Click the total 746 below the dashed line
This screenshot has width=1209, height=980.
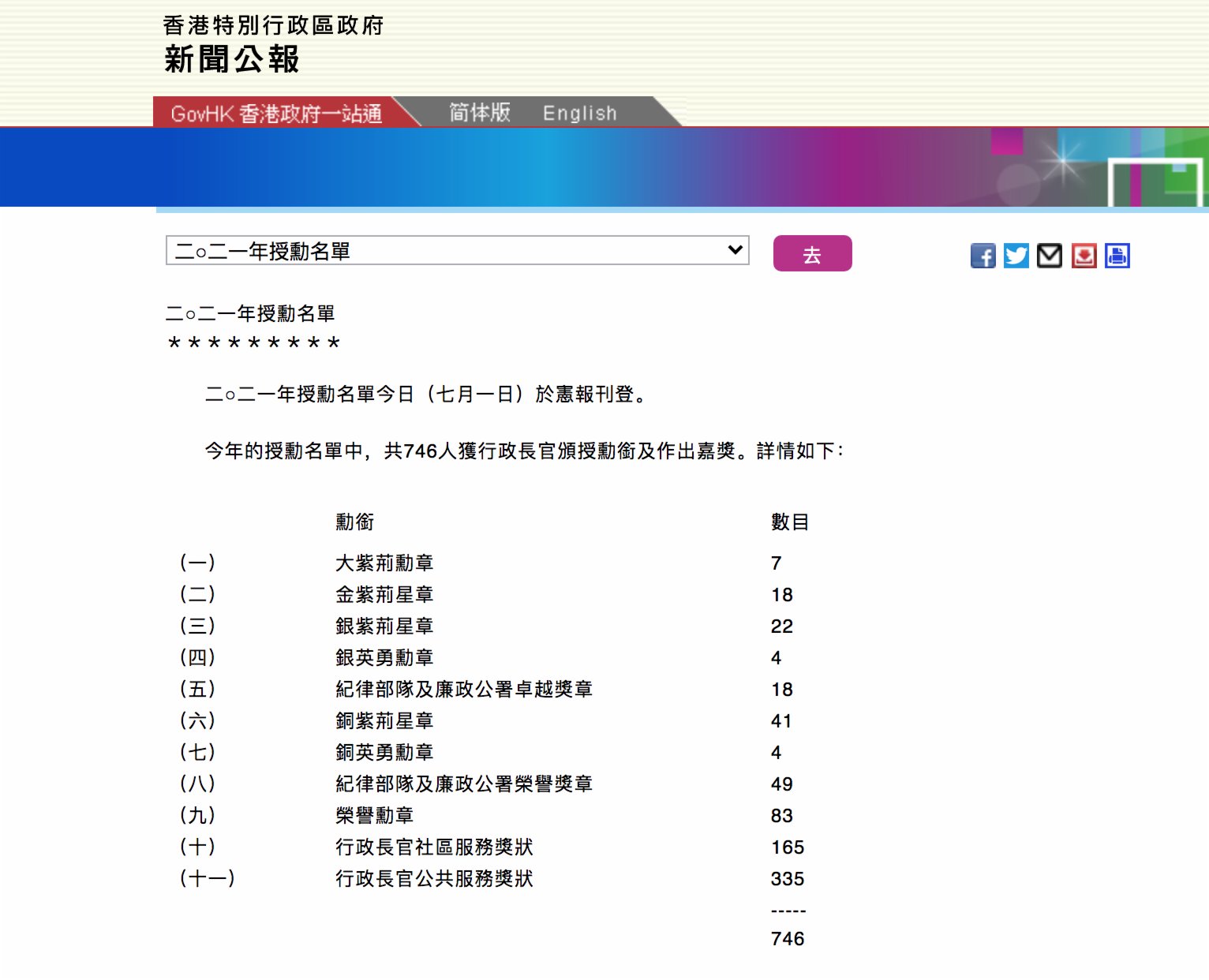pyautogui.click(x=788, y=938)
